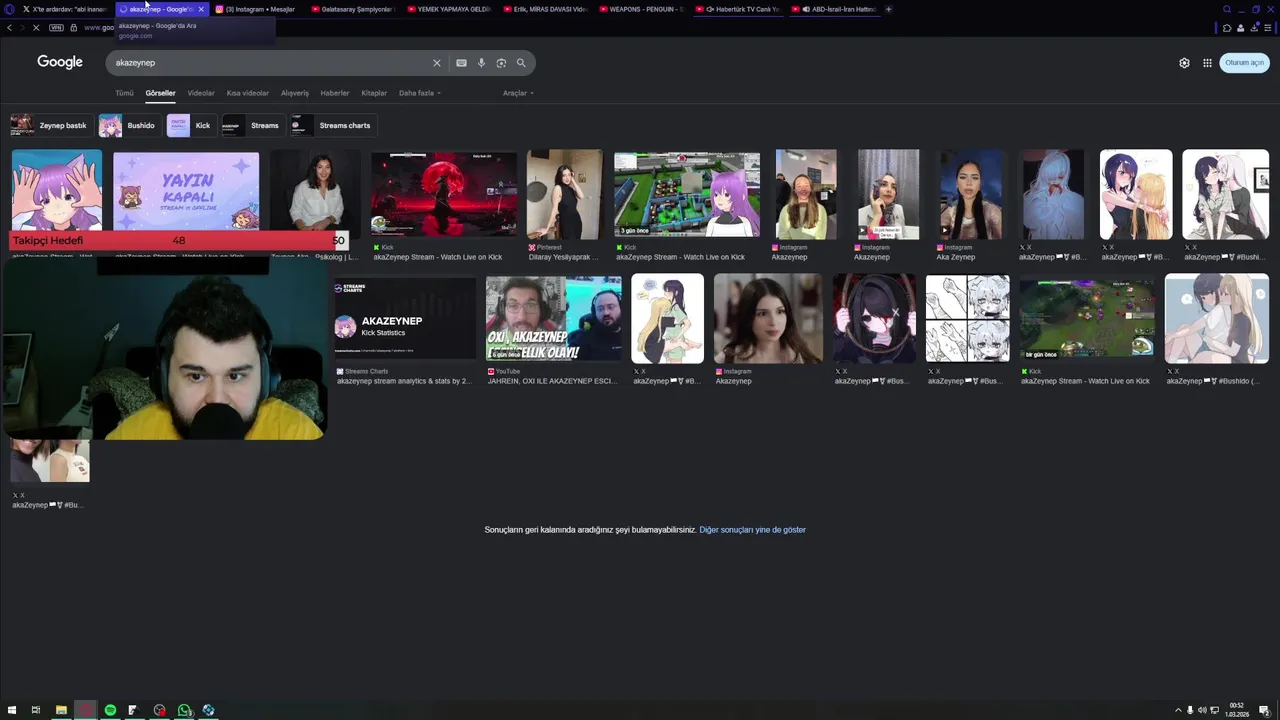Close the akazeynep Google browser tab

point(201,9)
